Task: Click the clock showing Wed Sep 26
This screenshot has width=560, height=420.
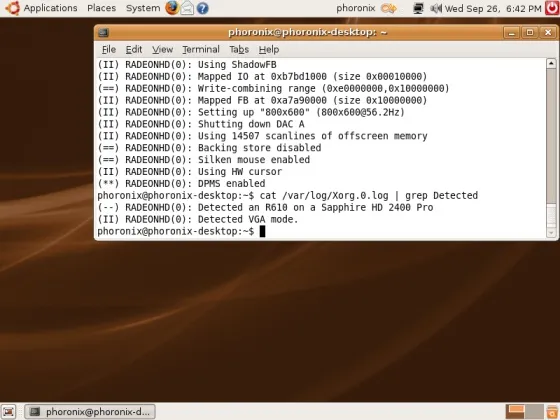Action: 493,8
